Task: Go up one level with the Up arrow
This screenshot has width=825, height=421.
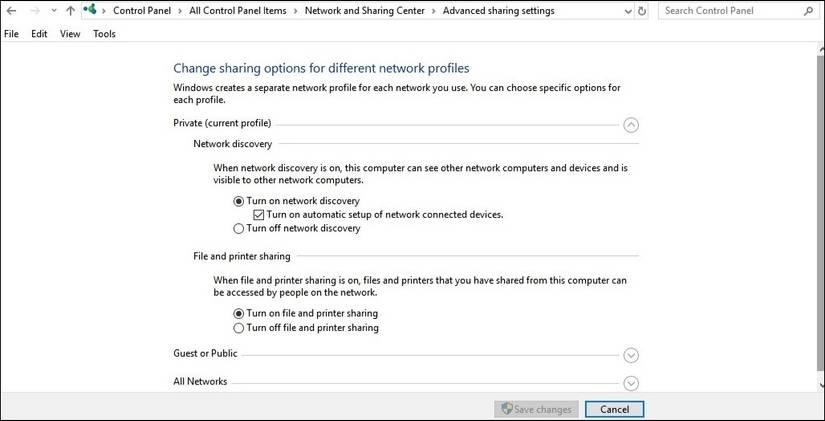Action: 70,11
